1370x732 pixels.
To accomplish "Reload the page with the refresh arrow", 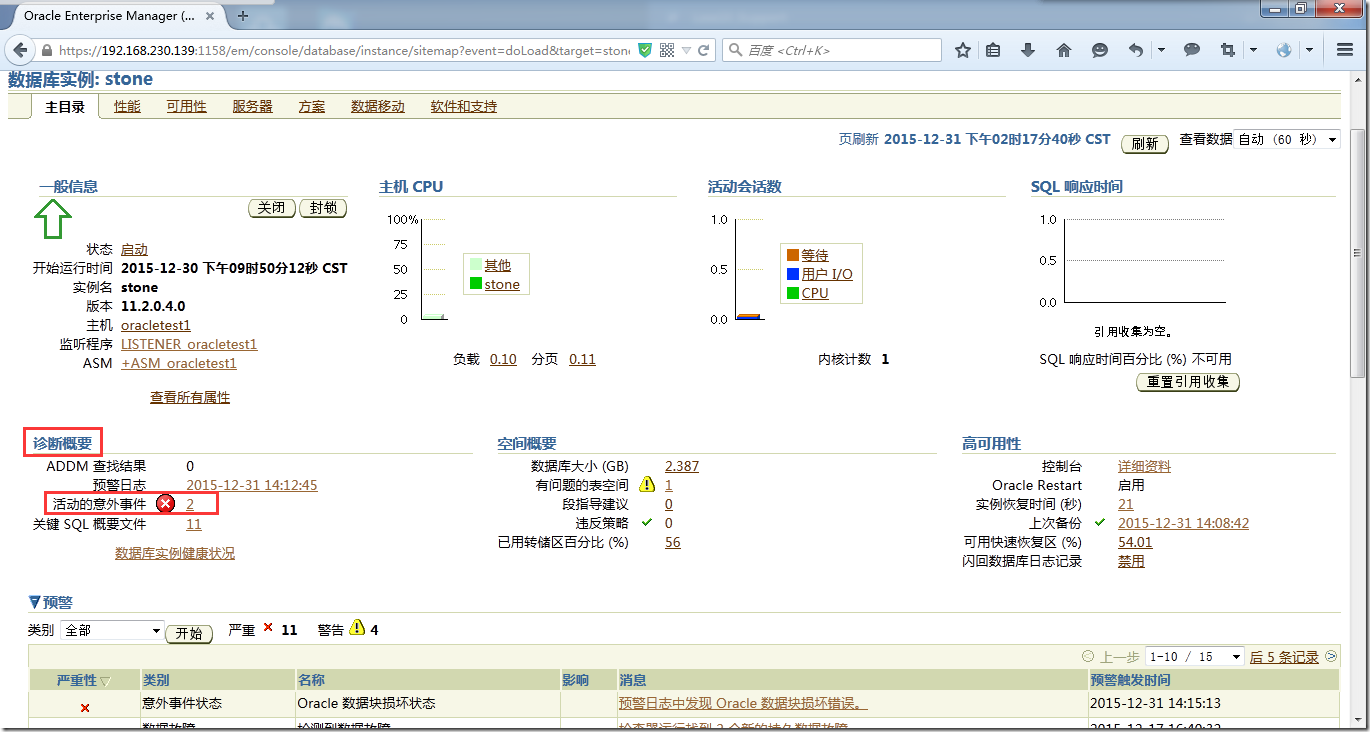I will point(704,50).
